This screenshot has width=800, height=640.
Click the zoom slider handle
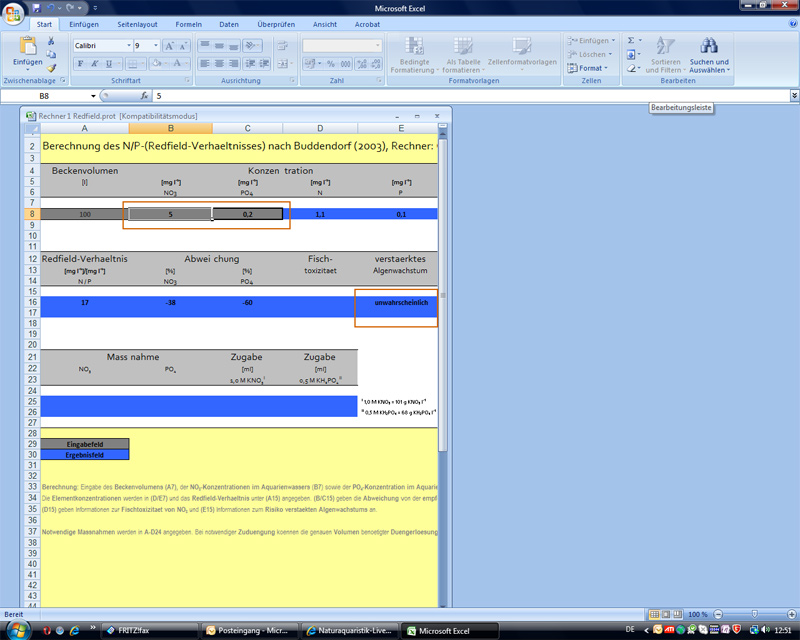753,614
